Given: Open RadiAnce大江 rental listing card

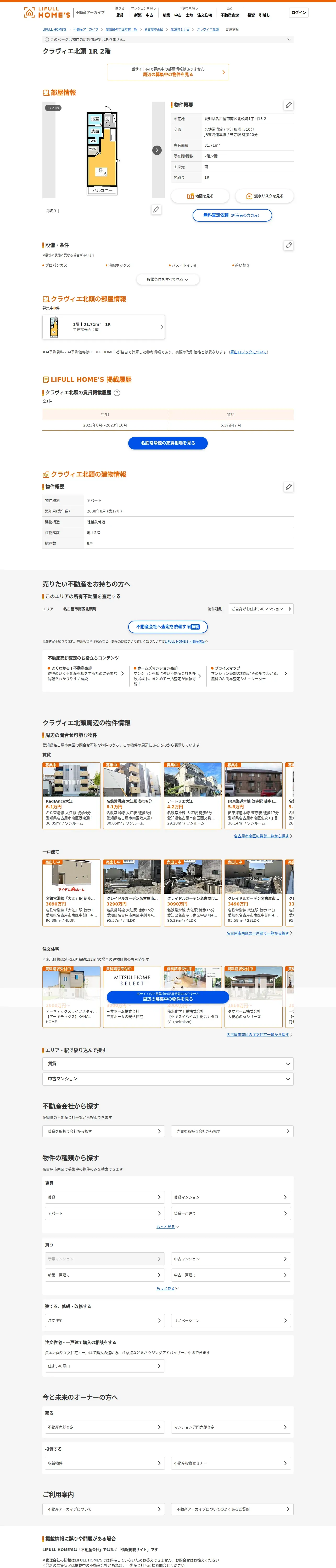Looking at the screenshot, I should point(71,795).
